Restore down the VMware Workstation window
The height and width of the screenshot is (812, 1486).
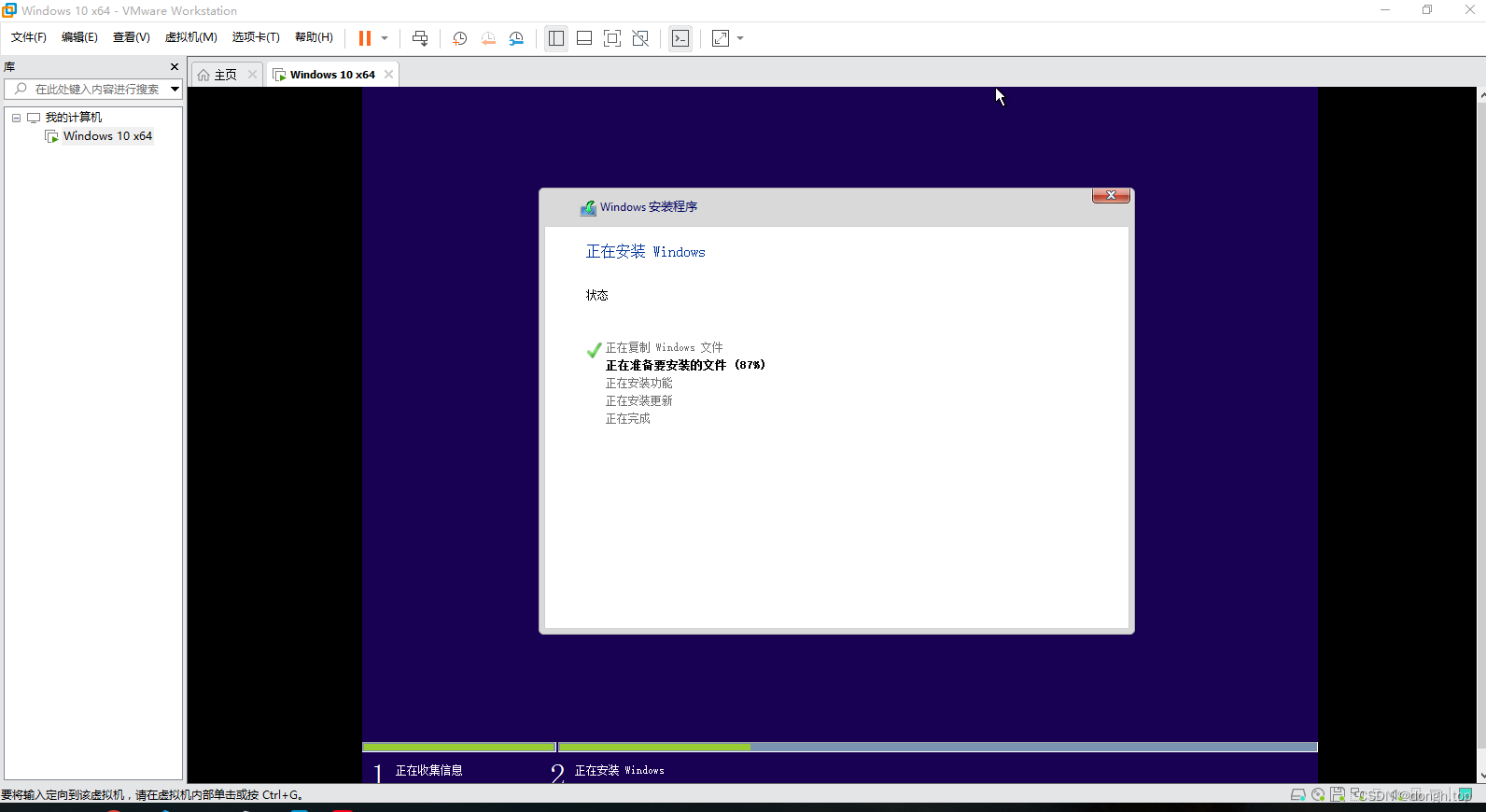(1427, 10)
